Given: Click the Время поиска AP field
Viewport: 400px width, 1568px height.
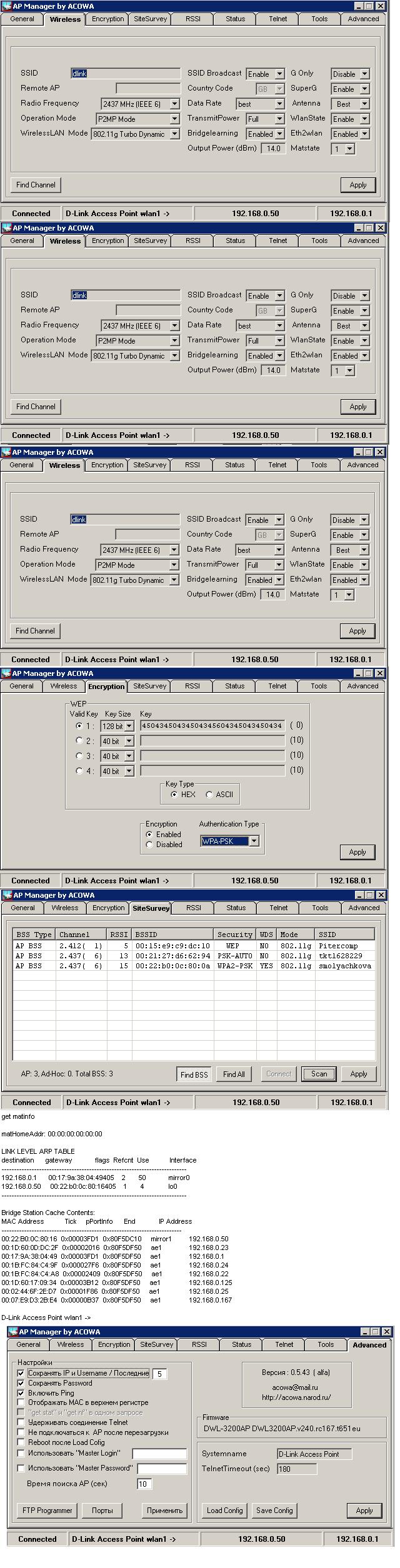Looking at the screenshot, I should [144, 1484].
